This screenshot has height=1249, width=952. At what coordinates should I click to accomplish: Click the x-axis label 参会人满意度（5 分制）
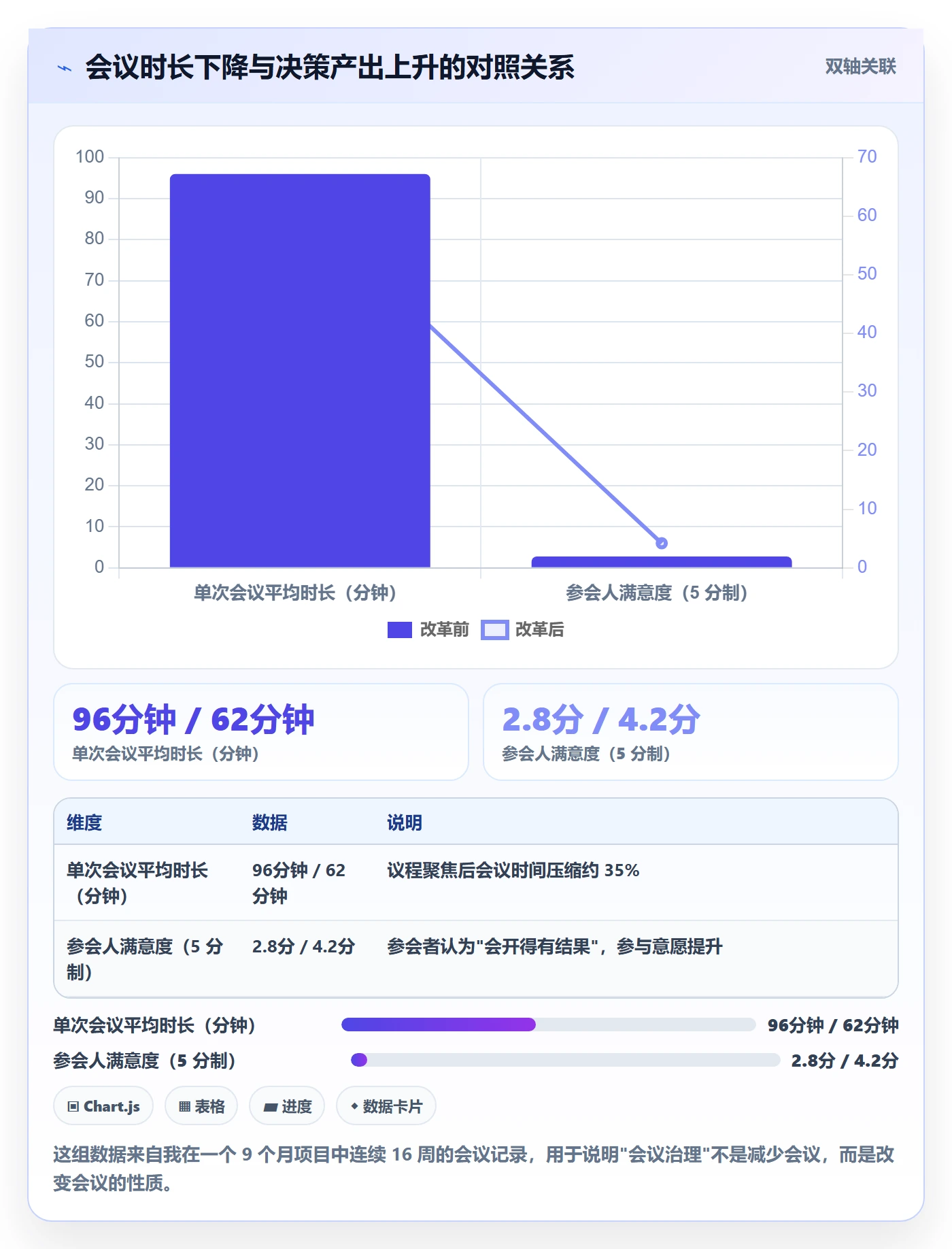click(x=657, y=593)
